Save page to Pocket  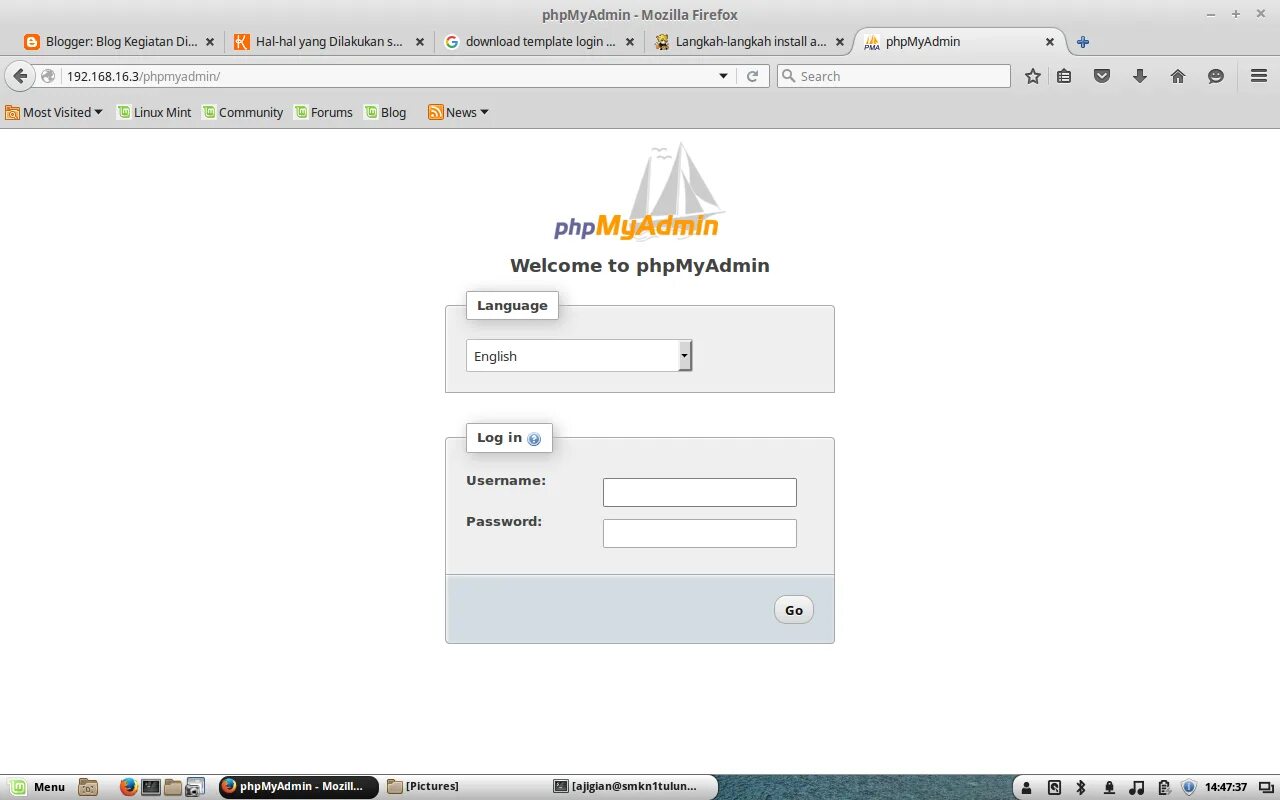1102,76
